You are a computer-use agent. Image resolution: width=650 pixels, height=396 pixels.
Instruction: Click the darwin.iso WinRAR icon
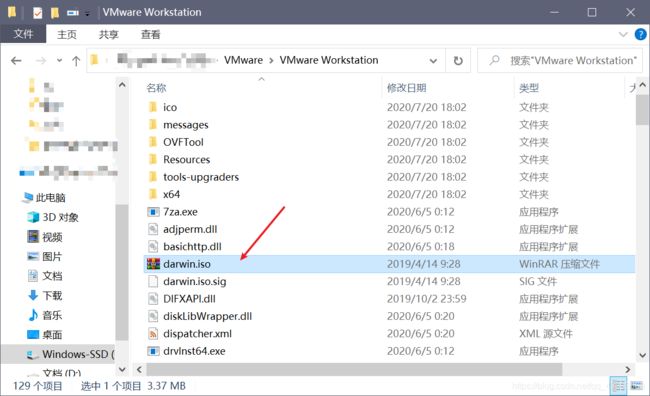153,264
